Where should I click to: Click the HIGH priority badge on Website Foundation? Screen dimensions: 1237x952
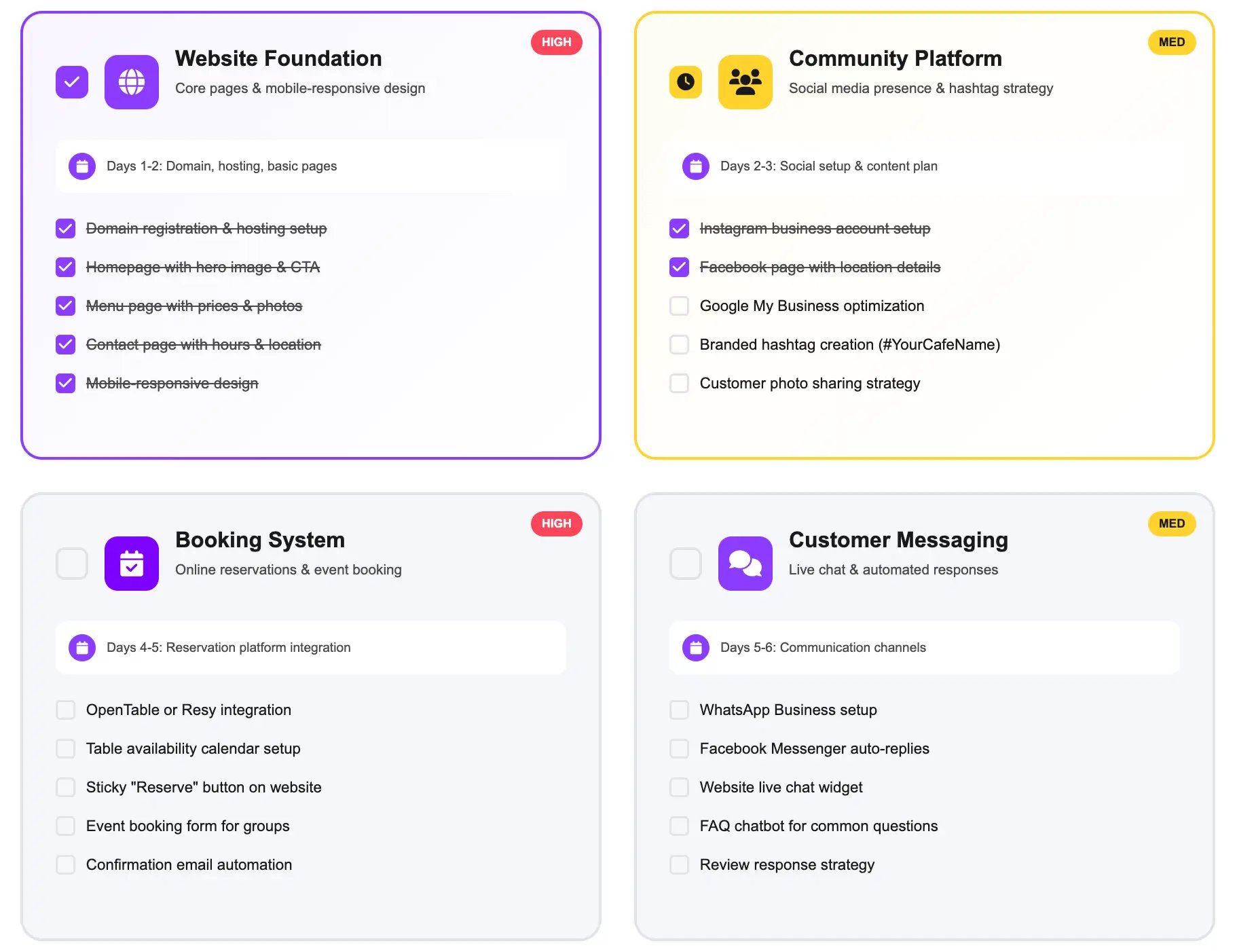click(557, 42)
